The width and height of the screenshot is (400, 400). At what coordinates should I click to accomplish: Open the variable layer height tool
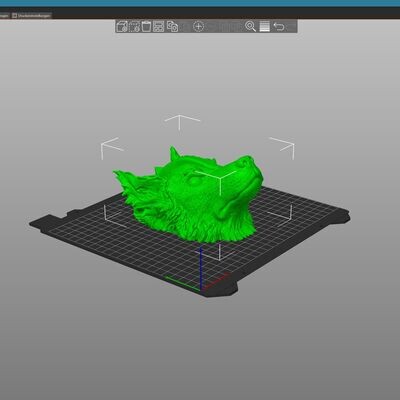click(264, 26)
